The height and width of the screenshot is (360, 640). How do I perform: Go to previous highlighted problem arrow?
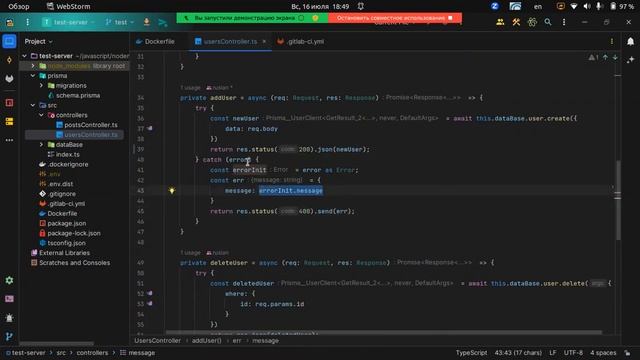point(605,58)
